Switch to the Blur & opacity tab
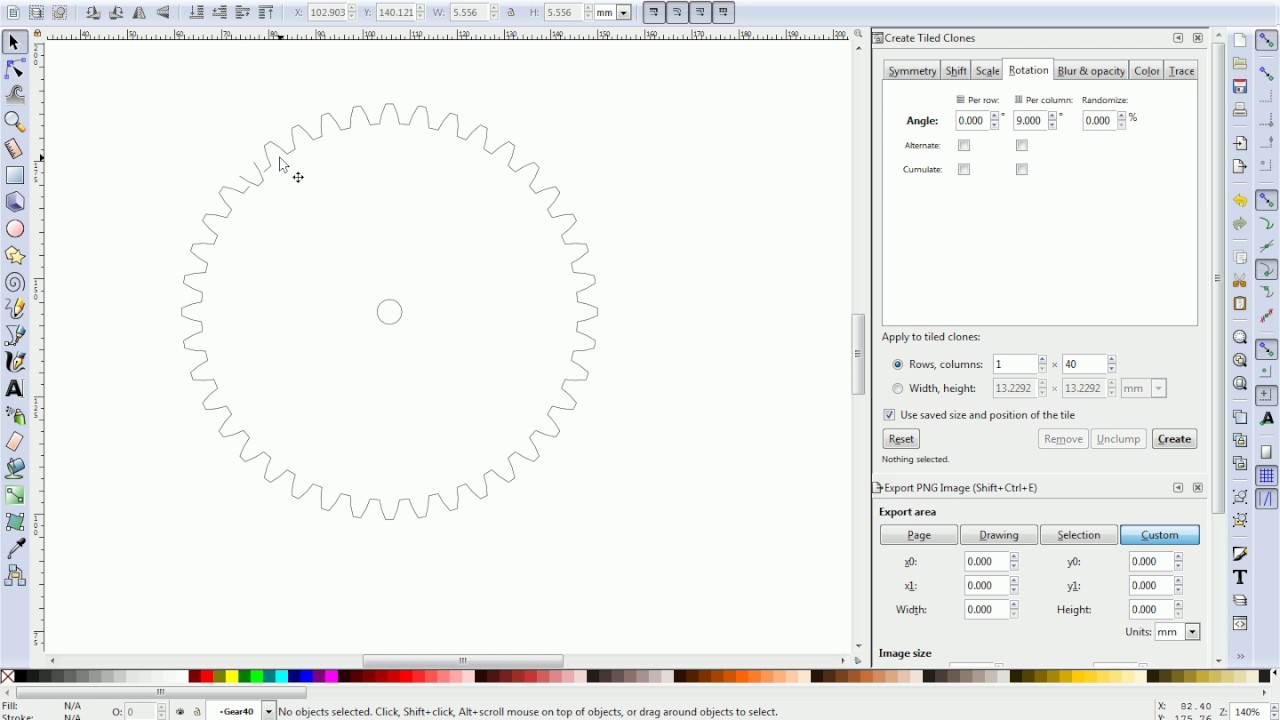The height and width of the screenshot is (720, 1280). tap(1091, 71)
